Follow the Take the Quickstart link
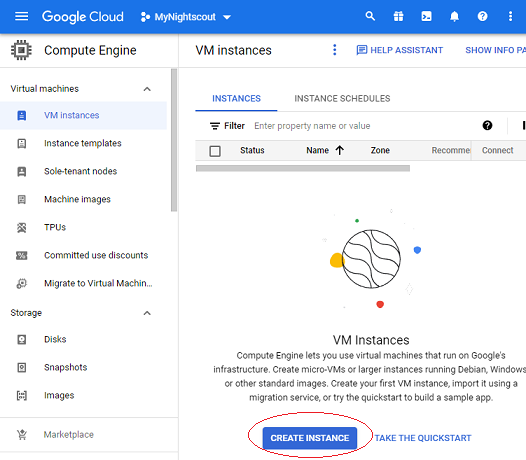 [x=423, y=438]
